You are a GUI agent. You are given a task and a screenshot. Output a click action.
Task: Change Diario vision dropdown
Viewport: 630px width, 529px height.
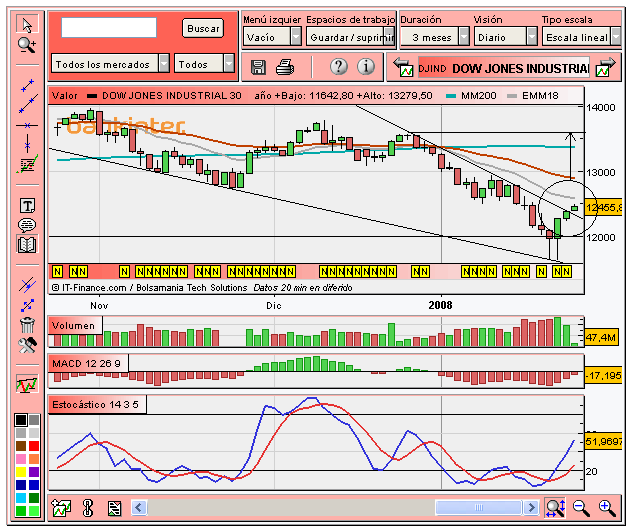pyautogui.click(x=506, y=37)
